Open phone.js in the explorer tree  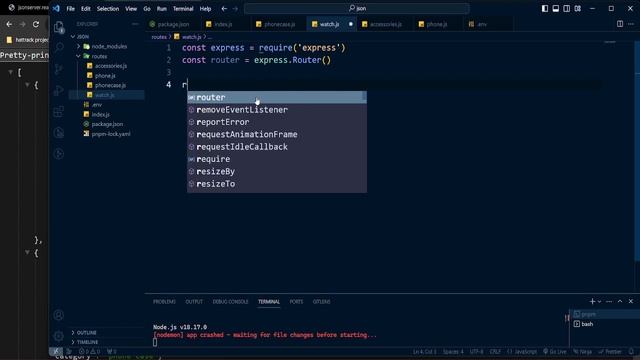(105, 76)
